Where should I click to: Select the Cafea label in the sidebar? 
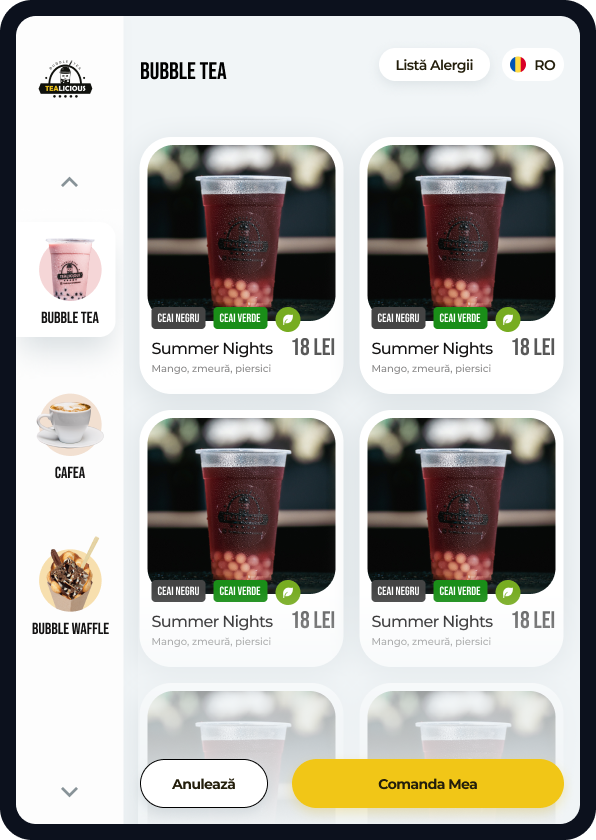70,472
